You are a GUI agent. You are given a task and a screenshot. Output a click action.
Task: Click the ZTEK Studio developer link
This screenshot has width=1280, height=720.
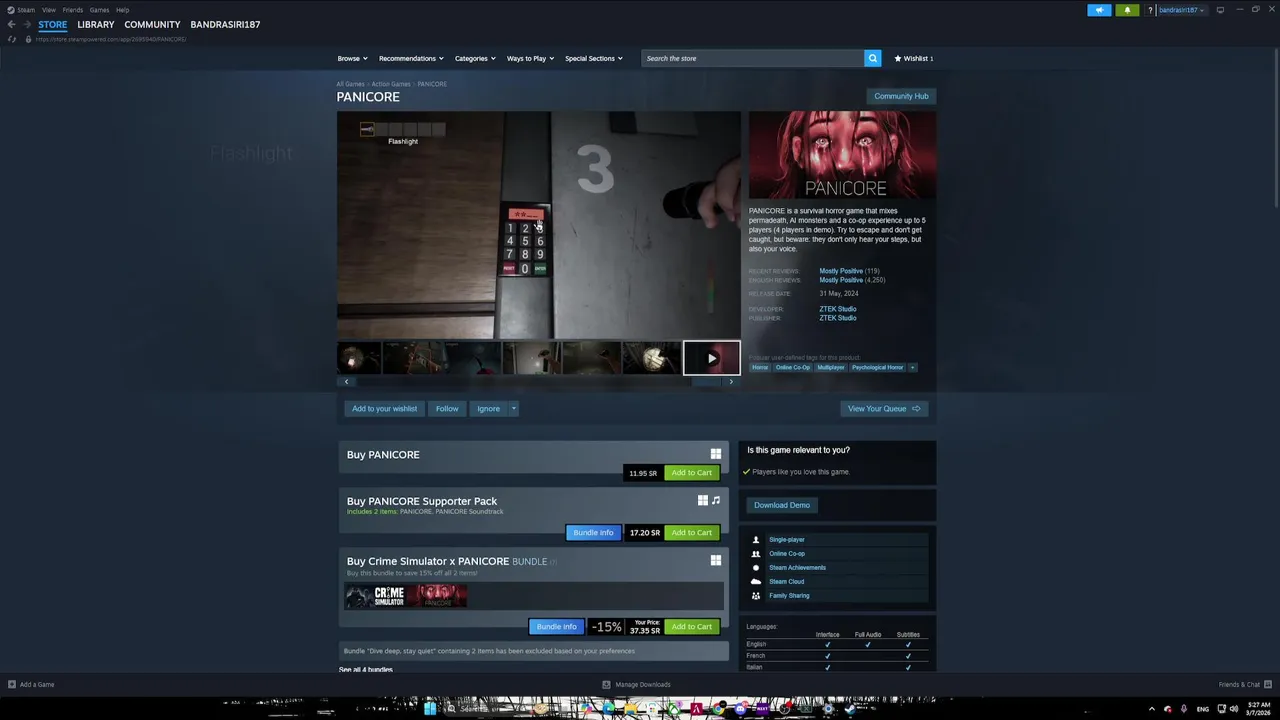coord(838,309)
